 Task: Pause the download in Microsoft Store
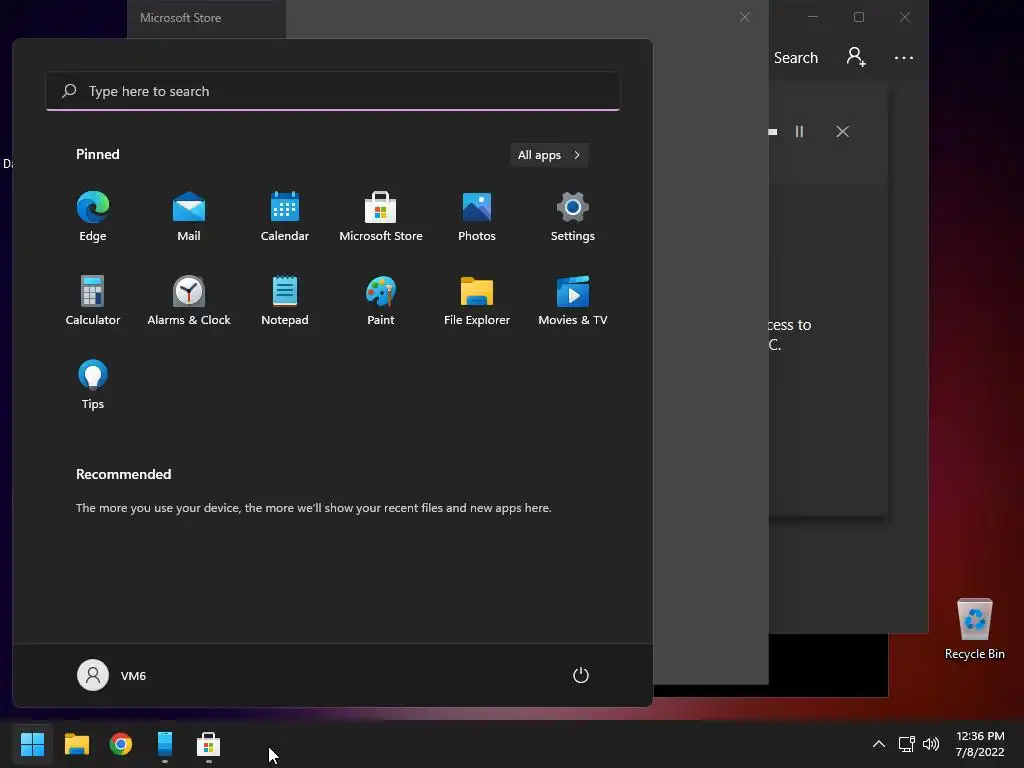(x=799, y=131)
